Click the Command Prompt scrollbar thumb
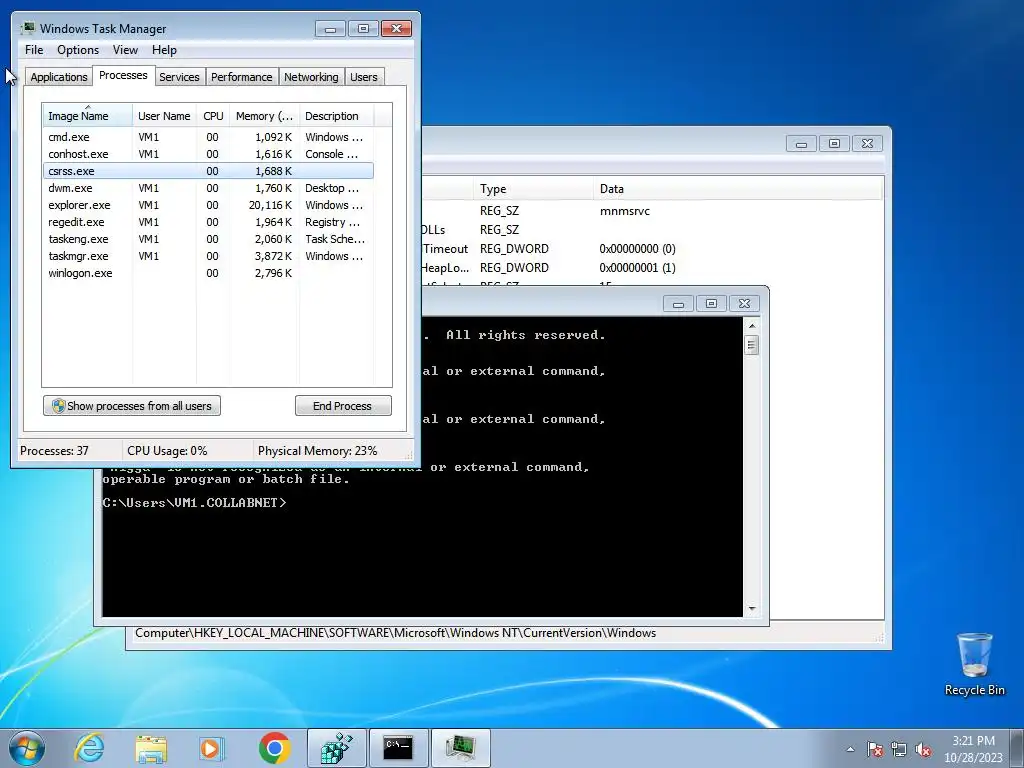1024x768 pixels. [x=752, y=345]
